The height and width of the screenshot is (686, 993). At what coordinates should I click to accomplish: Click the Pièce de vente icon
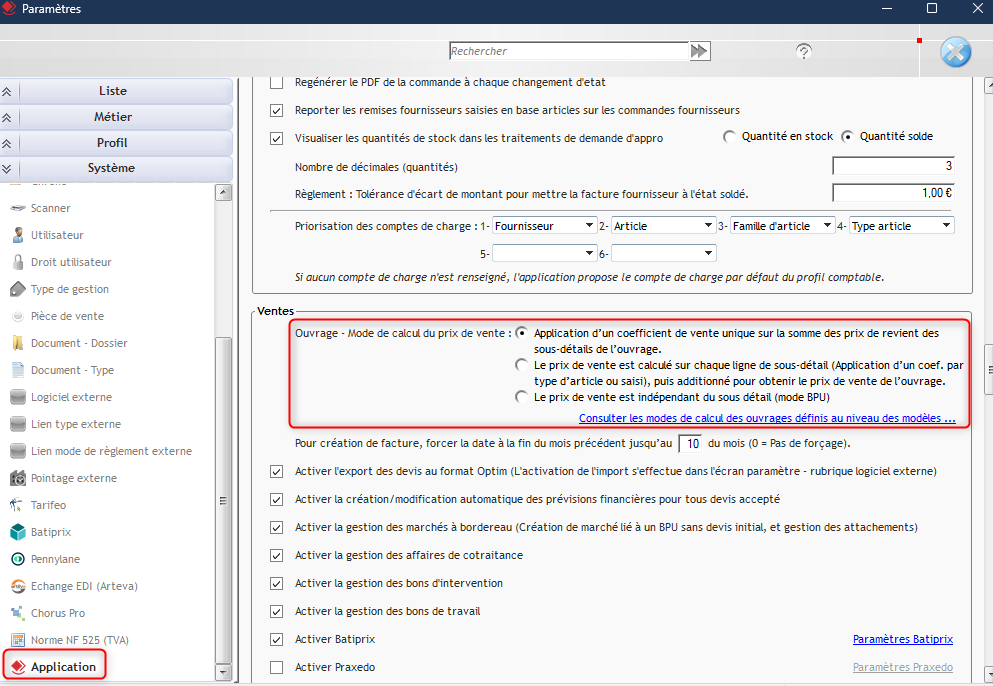click(x=18, y=316)
